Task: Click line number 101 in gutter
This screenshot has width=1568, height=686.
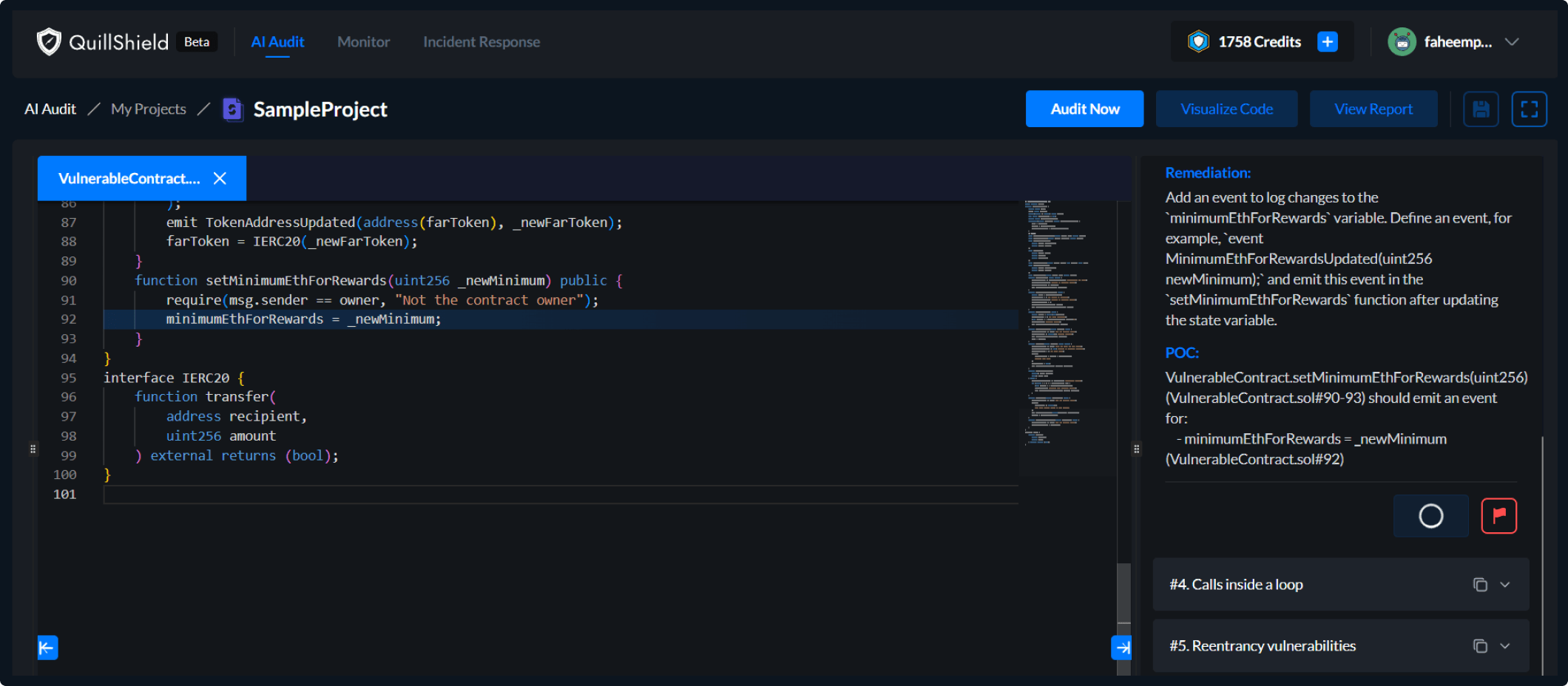Action: pos(64,495)
